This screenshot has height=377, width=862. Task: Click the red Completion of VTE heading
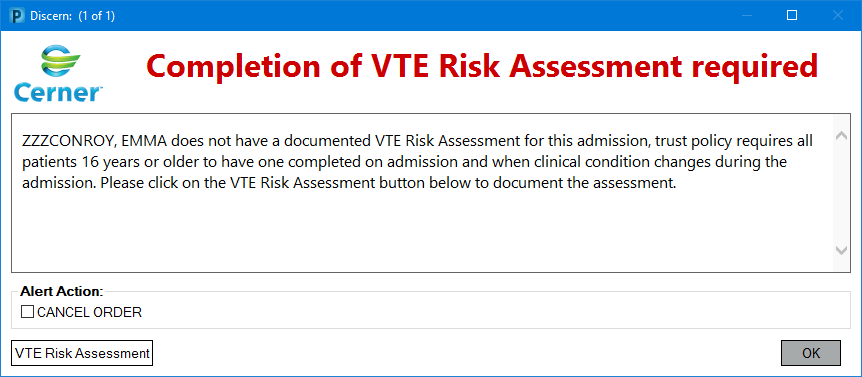click(x=482, y=66)
